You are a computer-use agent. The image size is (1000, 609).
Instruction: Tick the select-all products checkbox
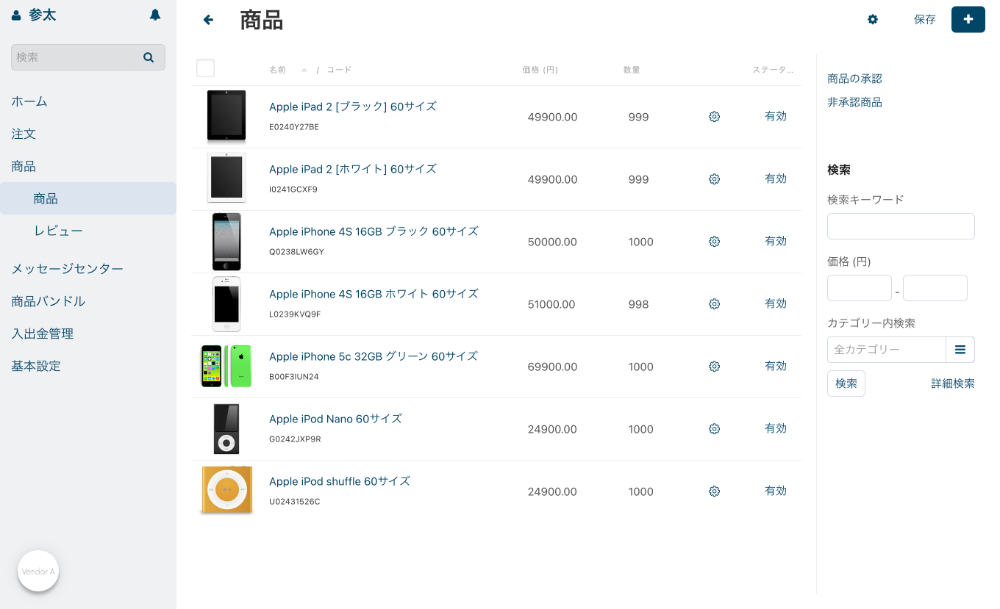coord(205,68)
